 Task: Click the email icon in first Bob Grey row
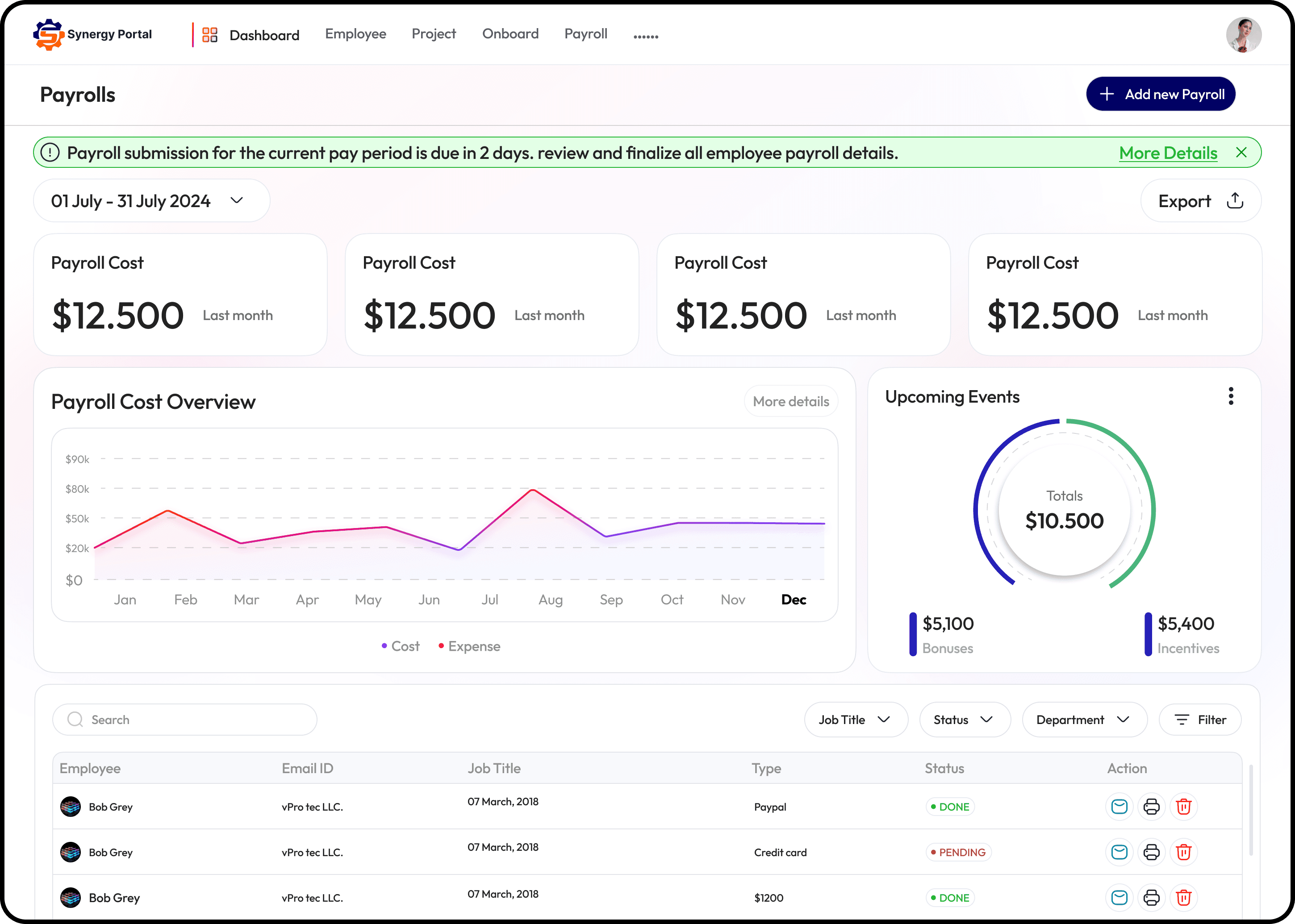1119,806
